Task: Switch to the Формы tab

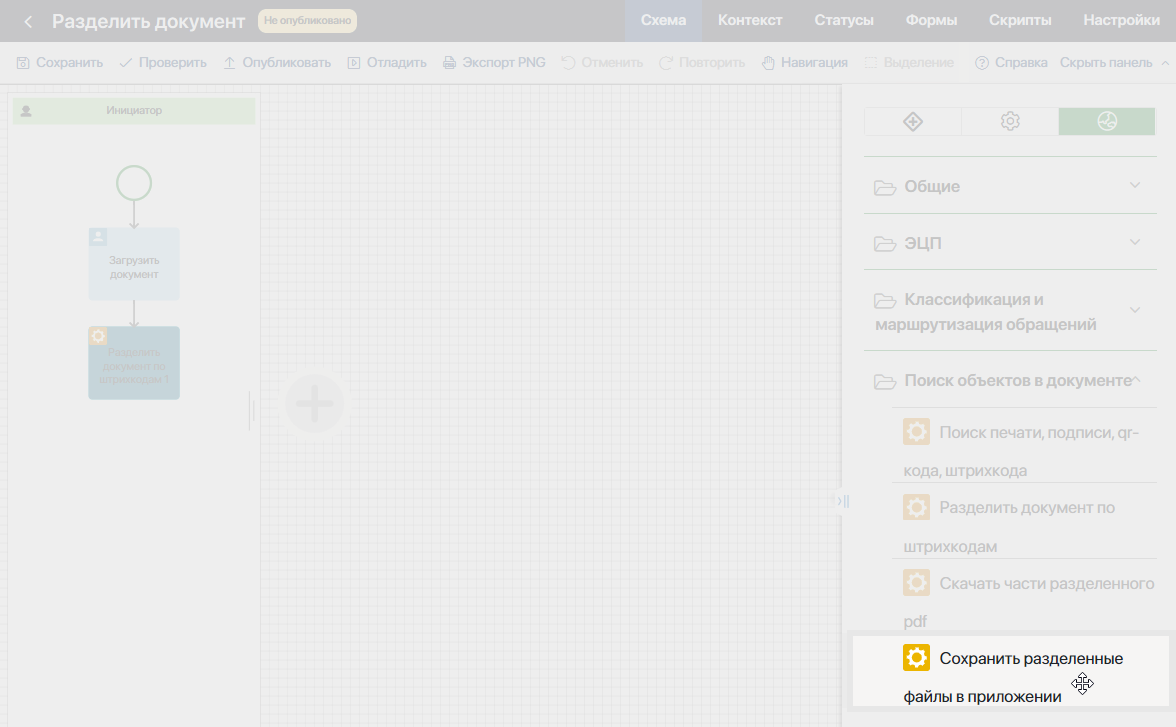Action: click(931, 21)
